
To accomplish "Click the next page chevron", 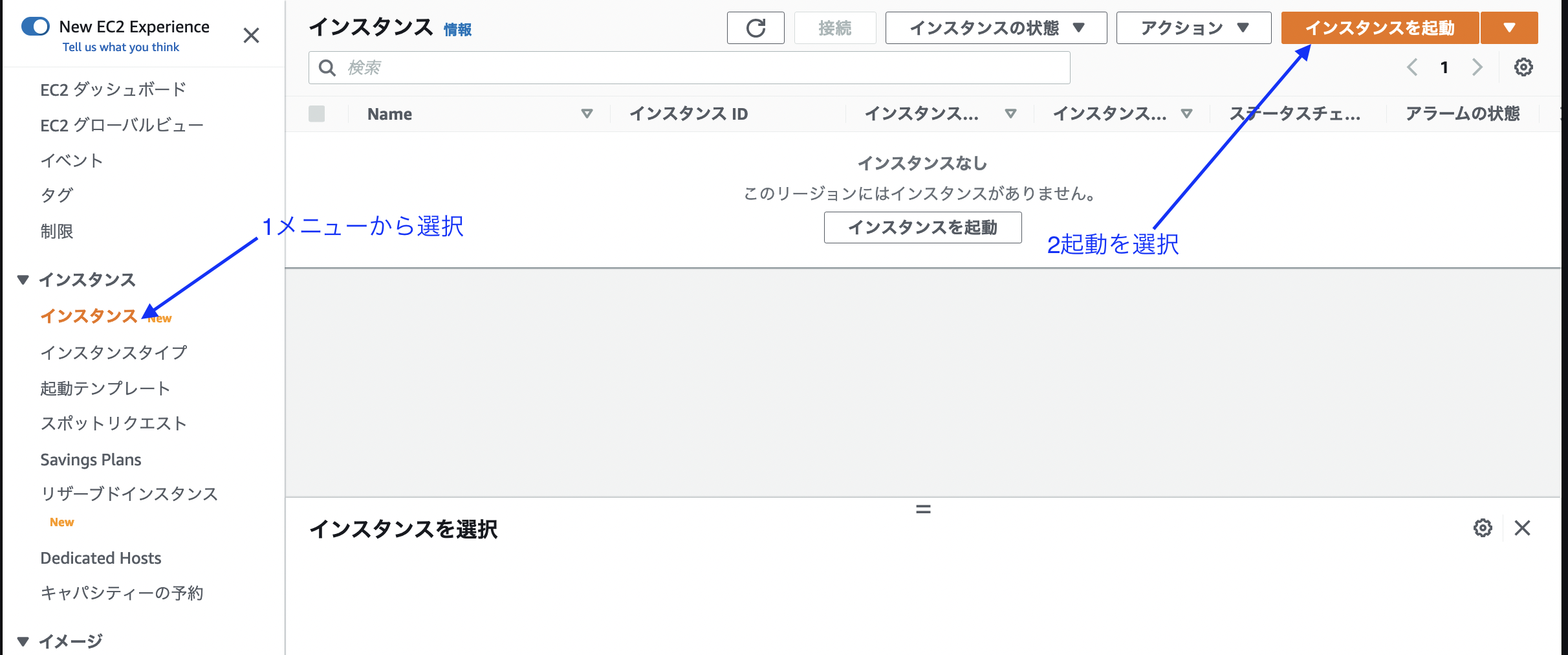I will (x=1477, y=67).
